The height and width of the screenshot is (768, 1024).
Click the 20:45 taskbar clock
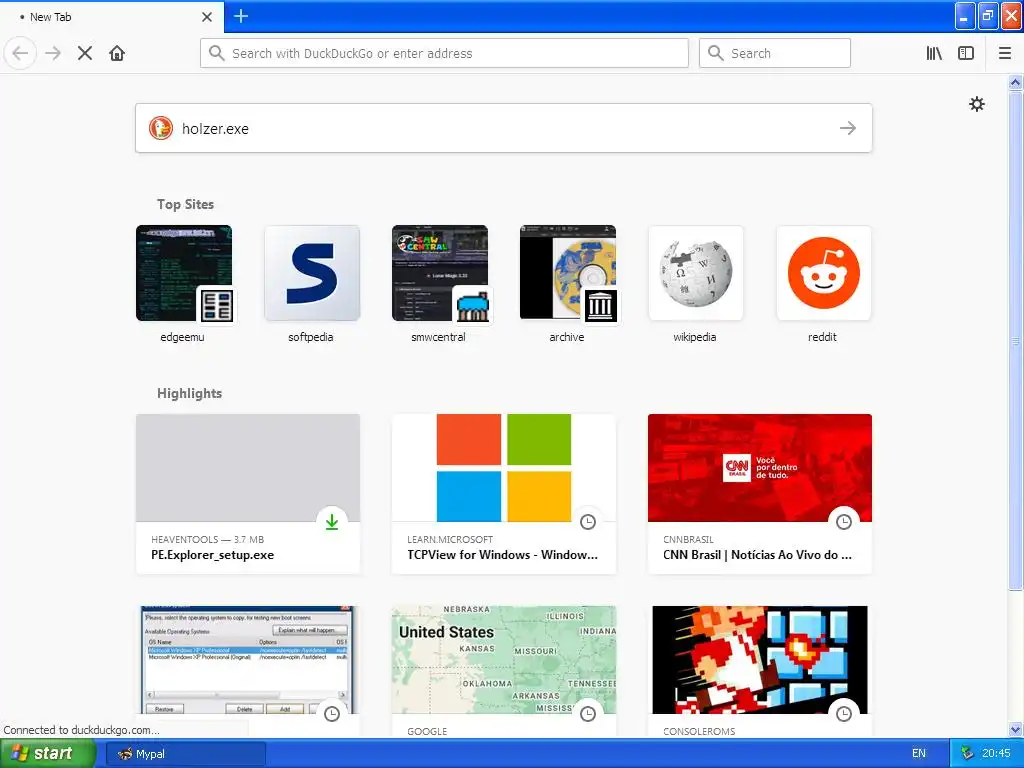(x=996, y=754)
